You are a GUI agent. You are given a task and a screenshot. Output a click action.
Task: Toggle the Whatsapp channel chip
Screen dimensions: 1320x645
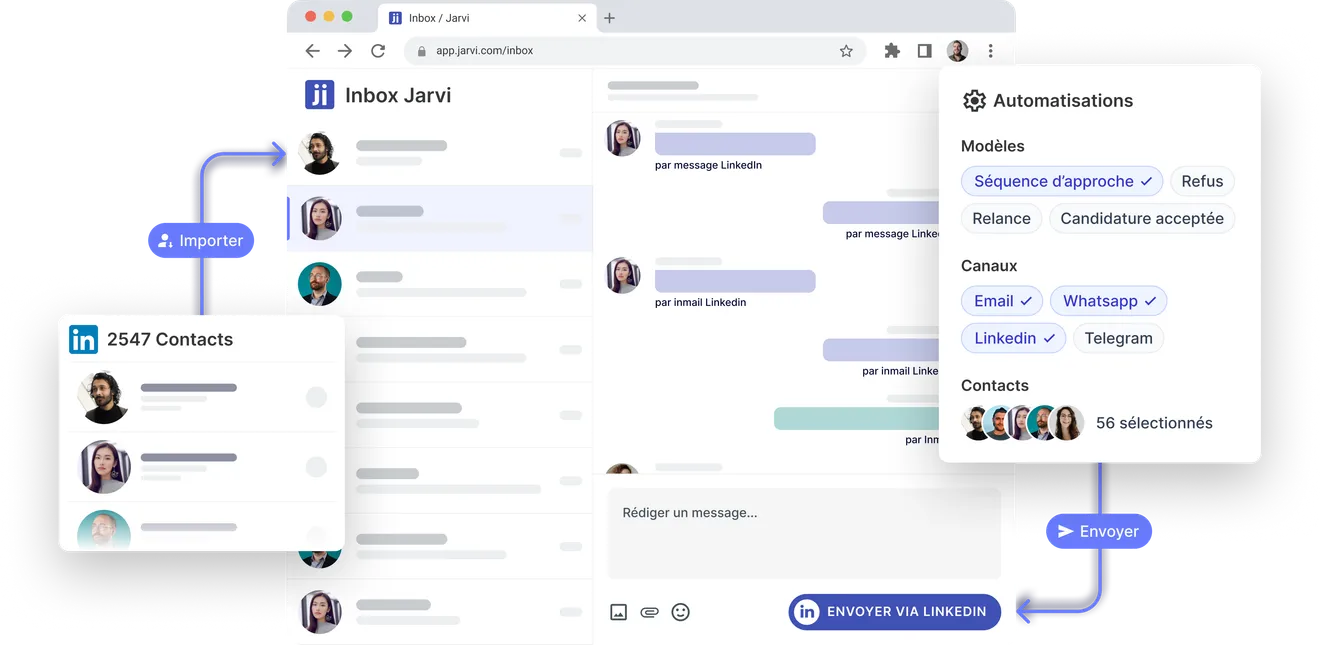pos(1108,301)
